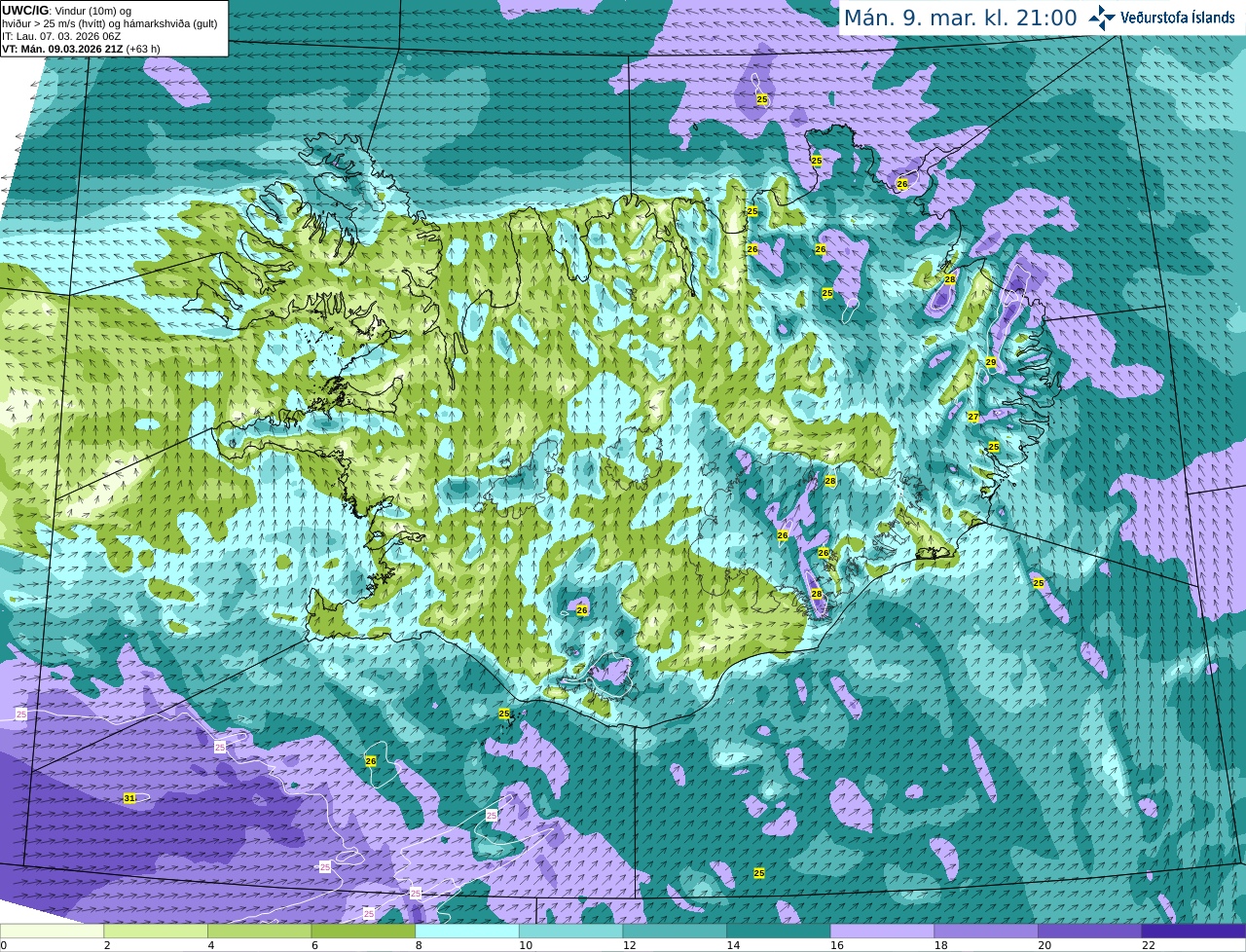Click the scale number 16
1246x952 pixels.
[x=837, y=945]
